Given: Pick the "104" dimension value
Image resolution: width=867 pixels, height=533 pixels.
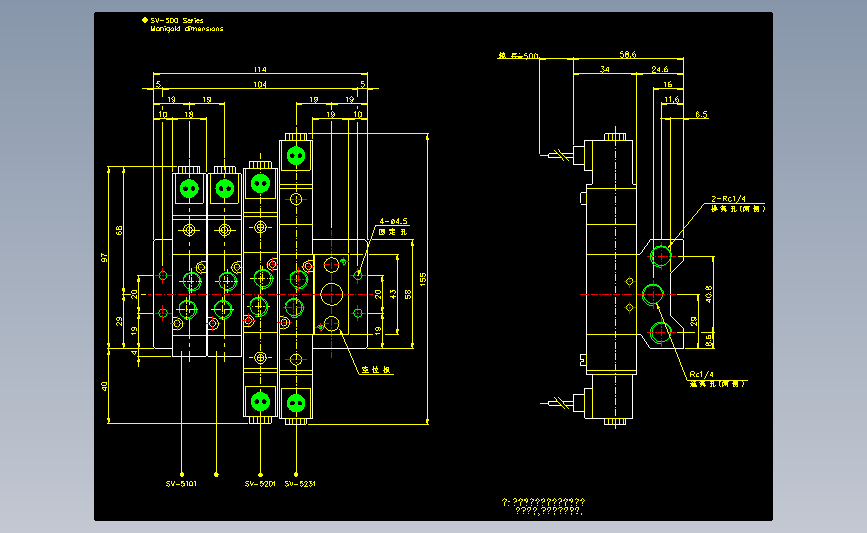Looking at the screenshot, I should [260, 85].
